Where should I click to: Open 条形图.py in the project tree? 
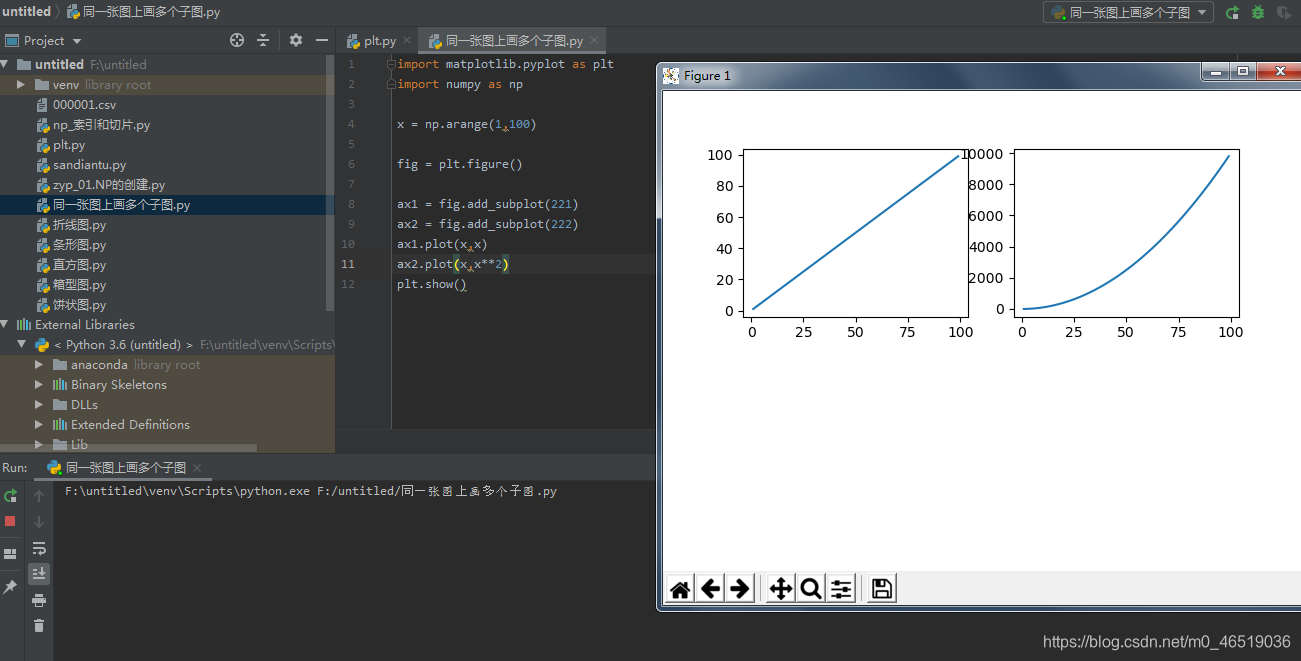pos(79,244)
